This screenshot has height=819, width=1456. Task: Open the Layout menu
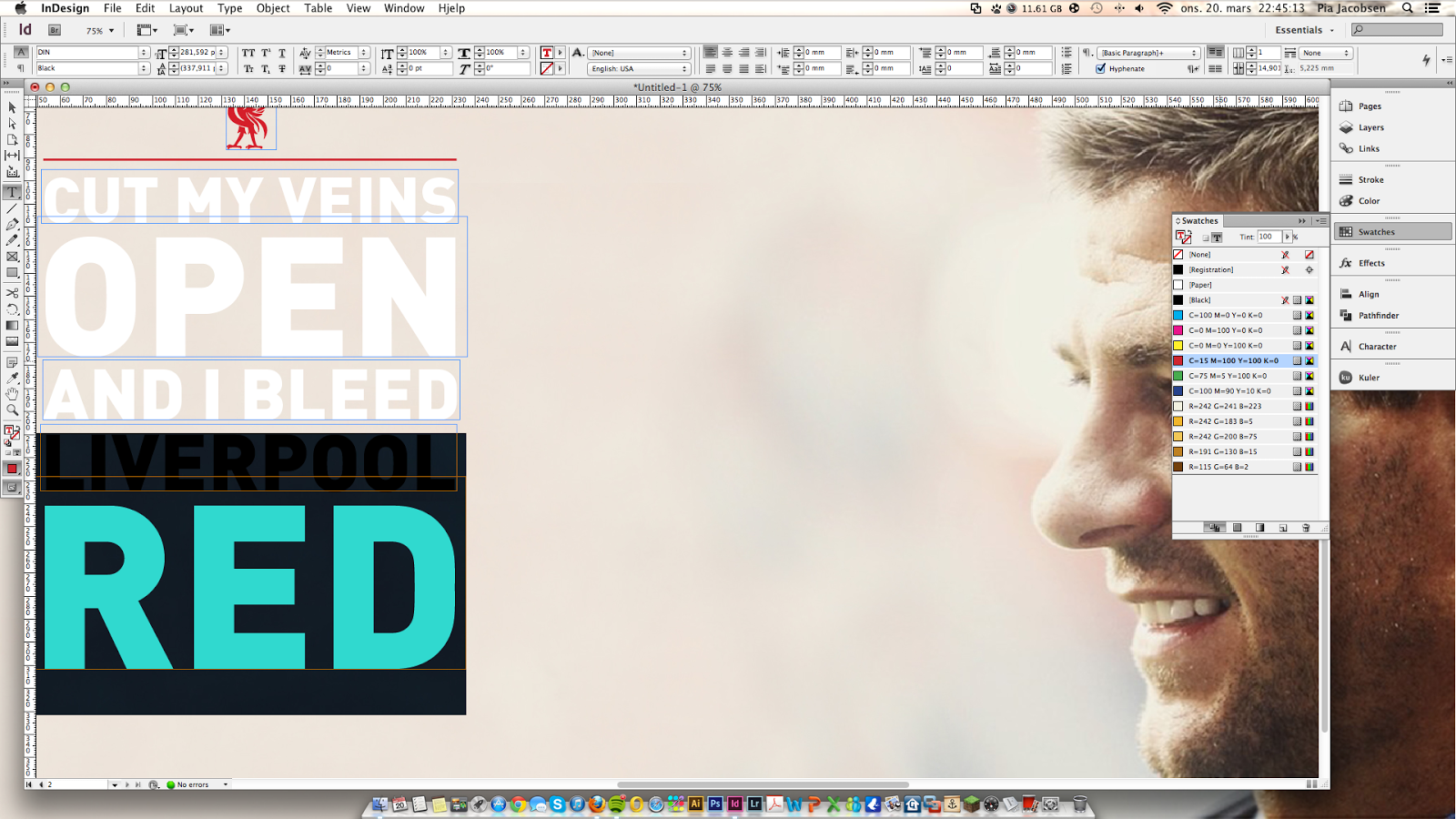[186, 8]
